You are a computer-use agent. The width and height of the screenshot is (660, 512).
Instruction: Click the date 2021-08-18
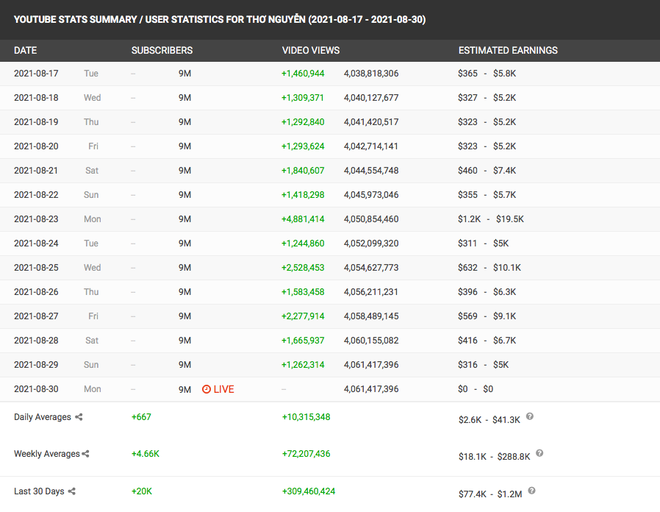click(36, 98)
